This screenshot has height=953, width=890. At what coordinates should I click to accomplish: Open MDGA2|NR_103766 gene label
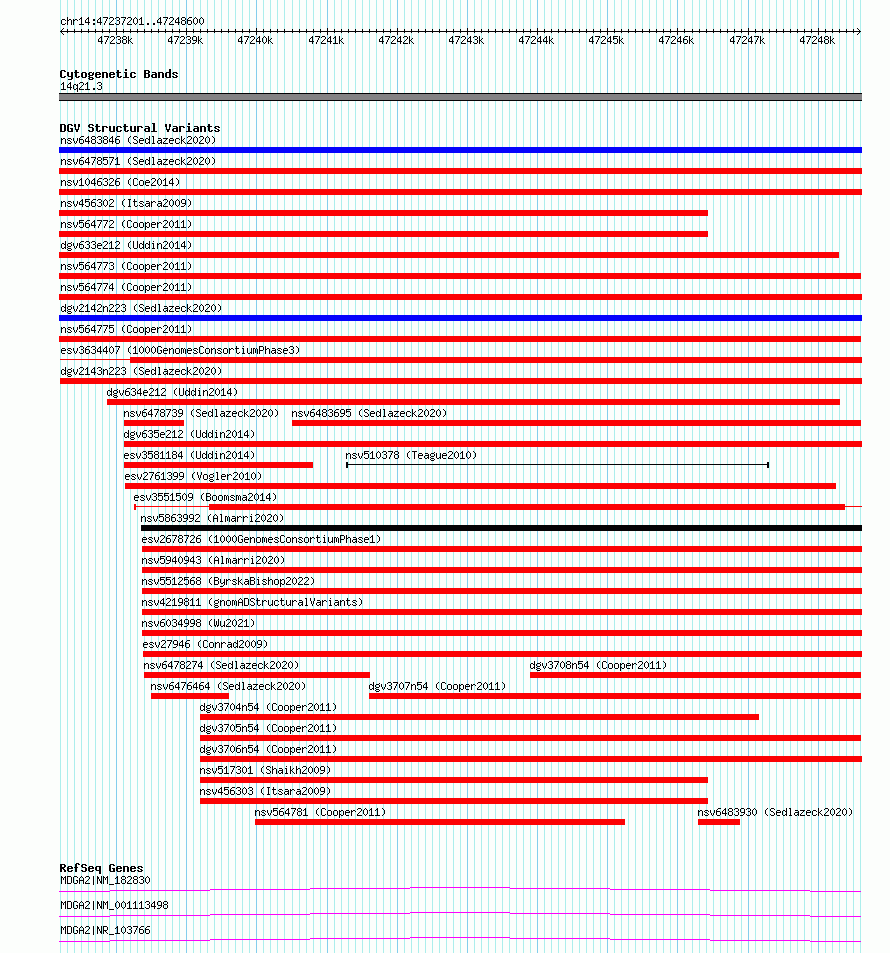(105, 930)
